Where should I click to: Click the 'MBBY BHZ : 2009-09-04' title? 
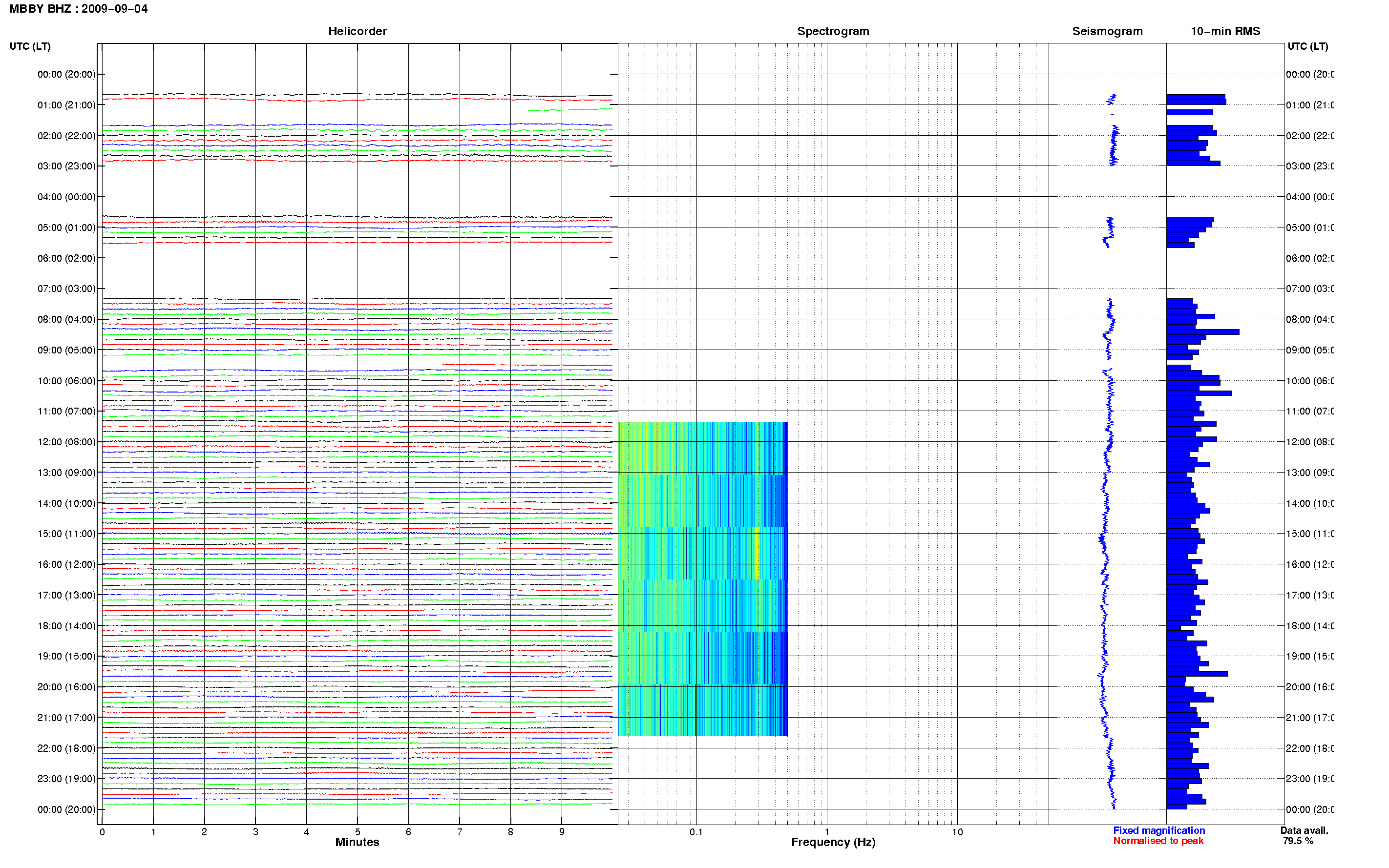tap(78, 9)
